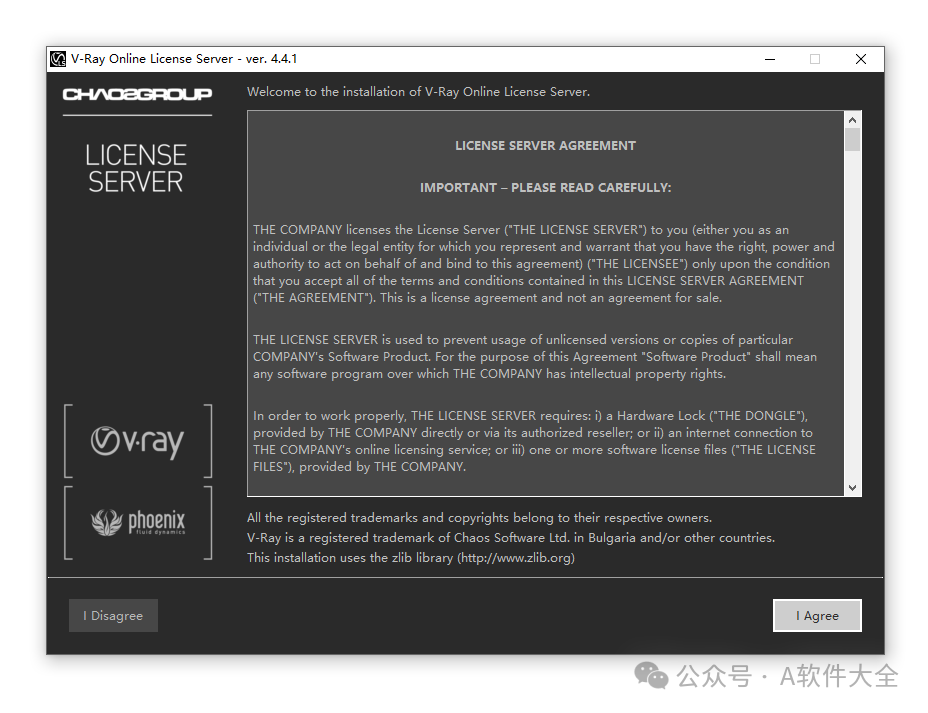Click the 'All the registered trademarks' line
The image size is (928, 713).
pos(479,518)
